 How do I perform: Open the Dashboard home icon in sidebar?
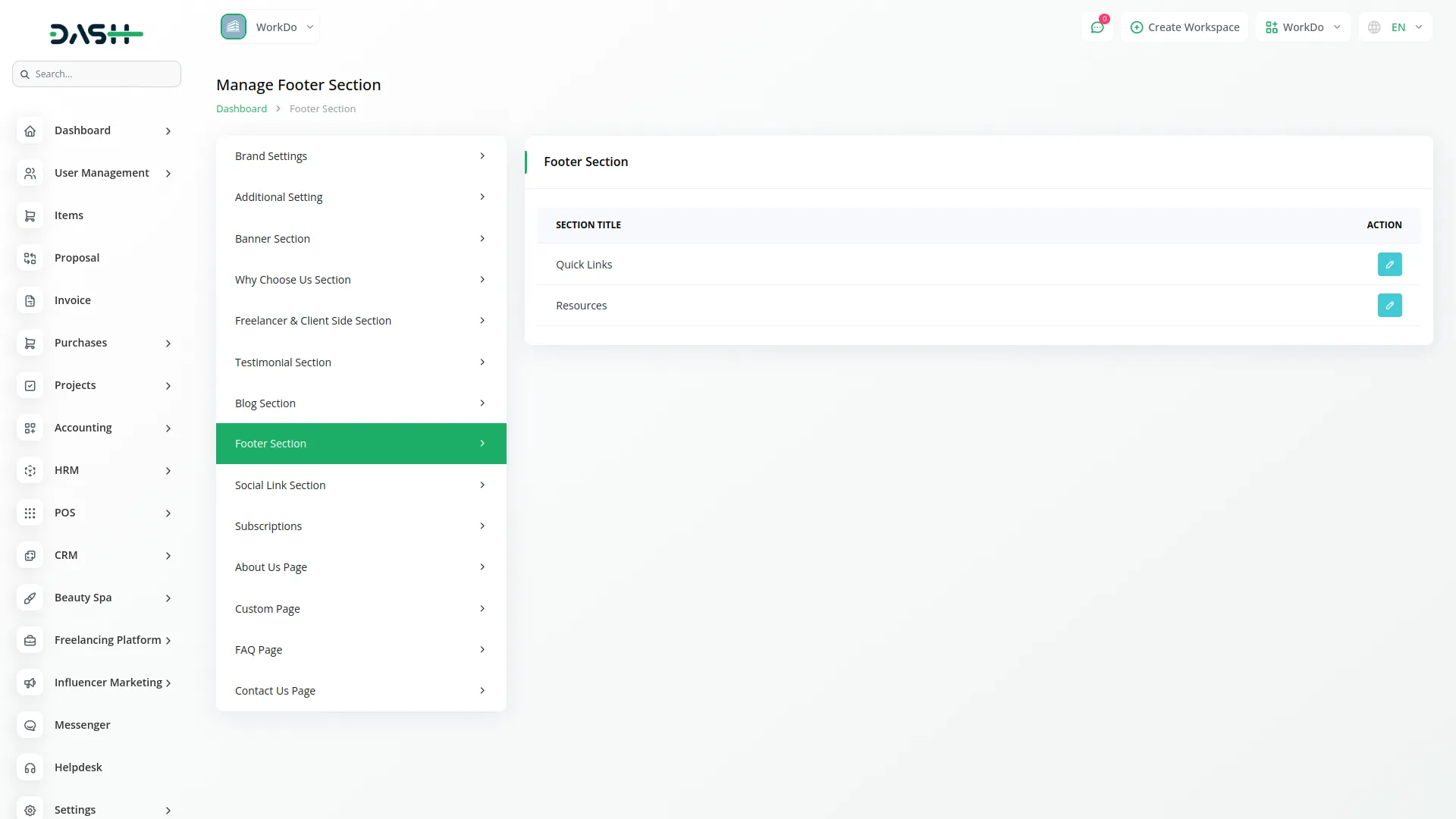pyautogui.click(x=30, y=130)
